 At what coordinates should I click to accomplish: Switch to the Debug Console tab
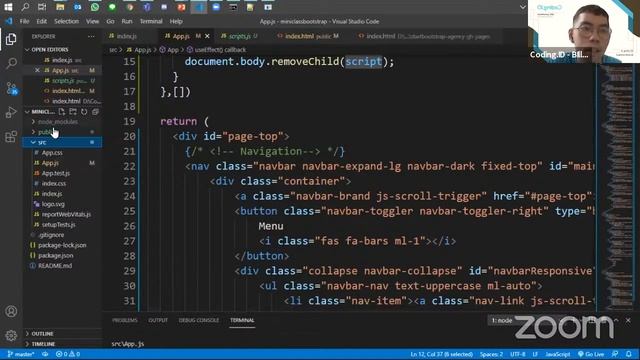(x=199, y=320)
